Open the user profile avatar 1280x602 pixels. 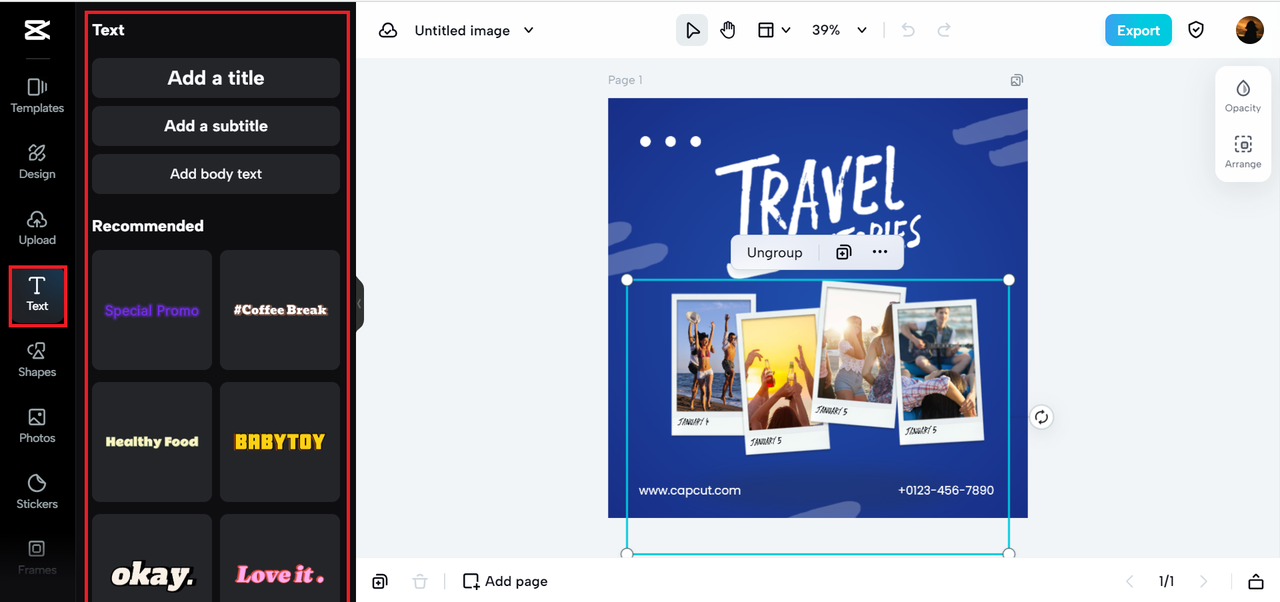[x=1250, y=30]
